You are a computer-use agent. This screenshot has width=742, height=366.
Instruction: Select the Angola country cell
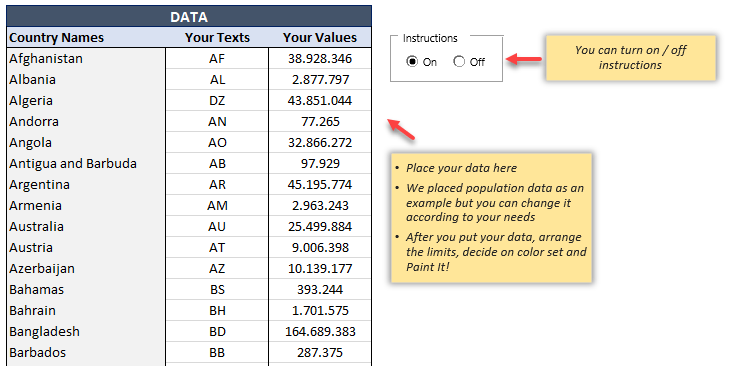coord(86,143)
